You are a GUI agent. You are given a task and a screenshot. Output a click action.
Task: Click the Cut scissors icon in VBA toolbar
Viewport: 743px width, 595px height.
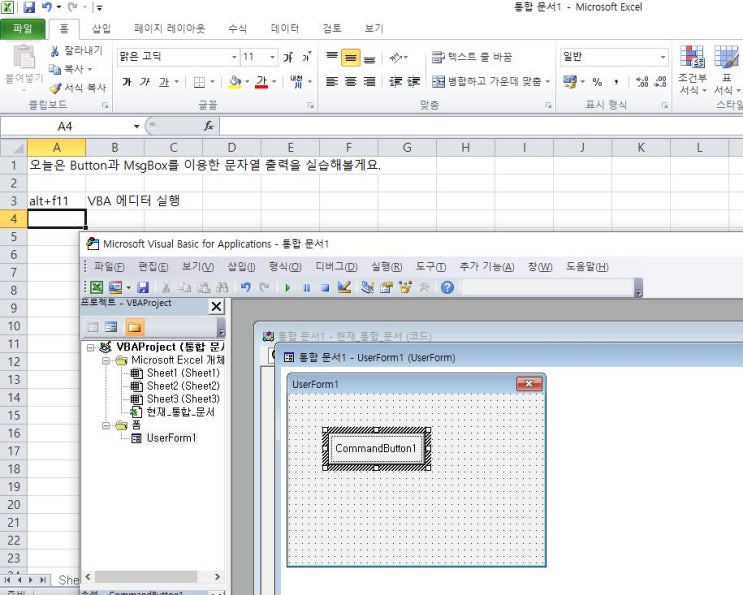click(166, 287)
